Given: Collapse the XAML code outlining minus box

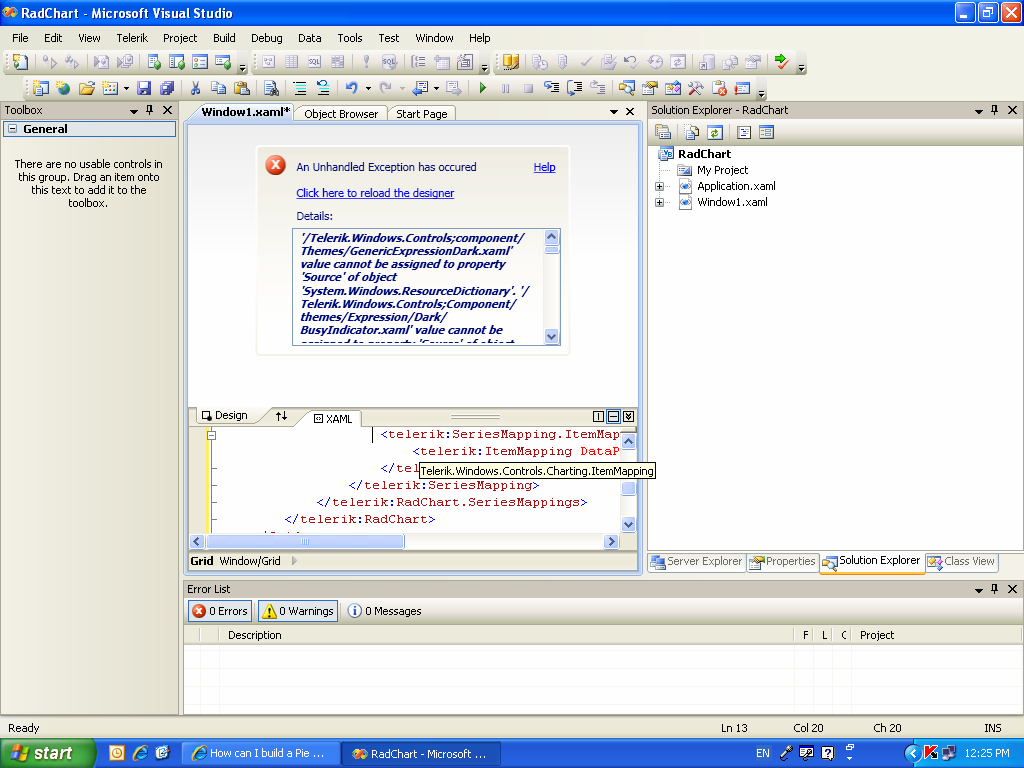Looking at the screenshot, I should (x=212, y=435).
